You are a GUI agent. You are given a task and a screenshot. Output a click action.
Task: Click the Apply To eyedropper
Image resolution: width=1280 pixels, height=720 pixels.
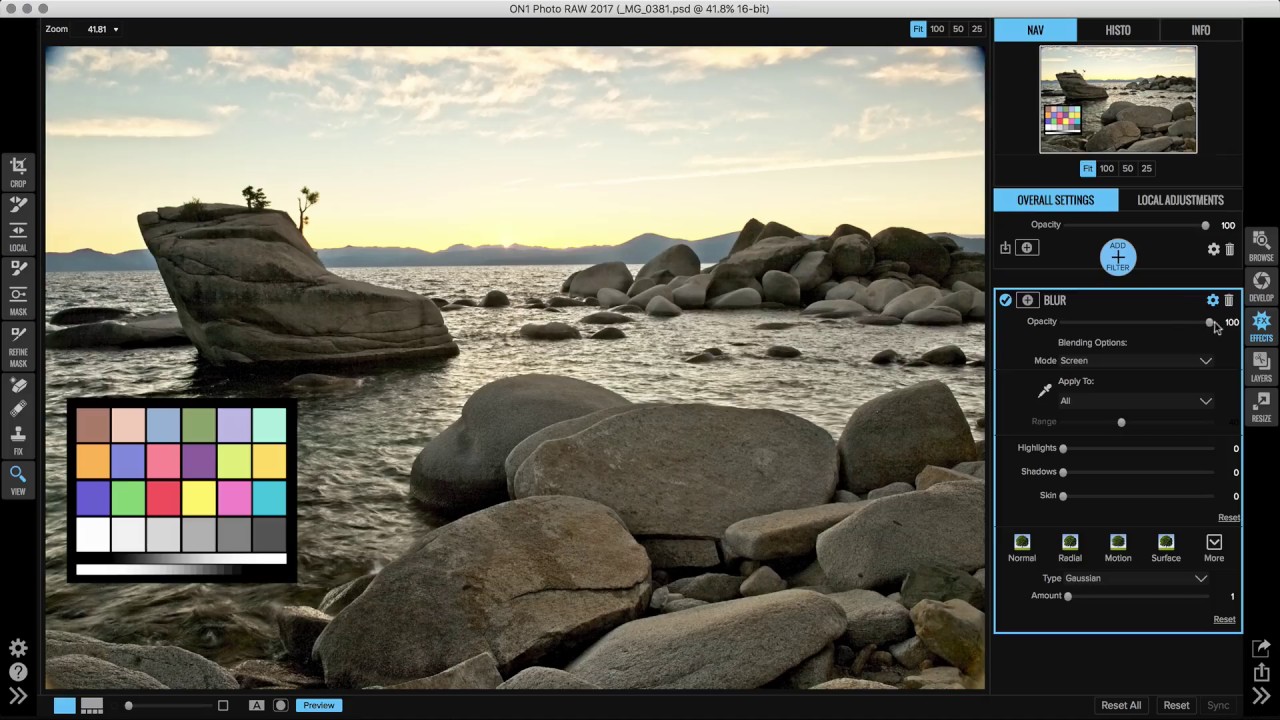click(1045, 391)
